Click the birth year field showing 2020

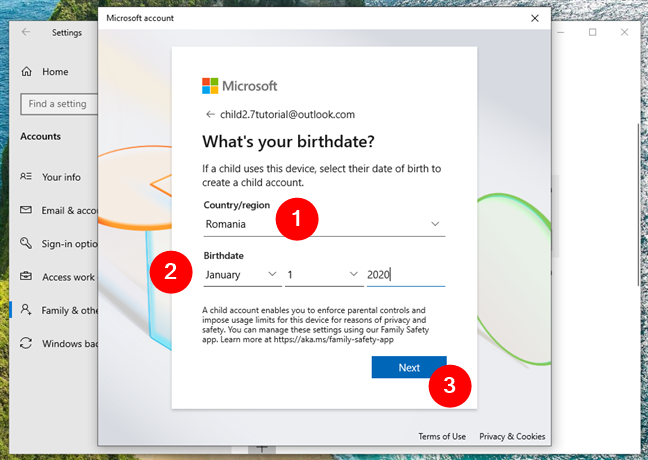click(405, 275)
